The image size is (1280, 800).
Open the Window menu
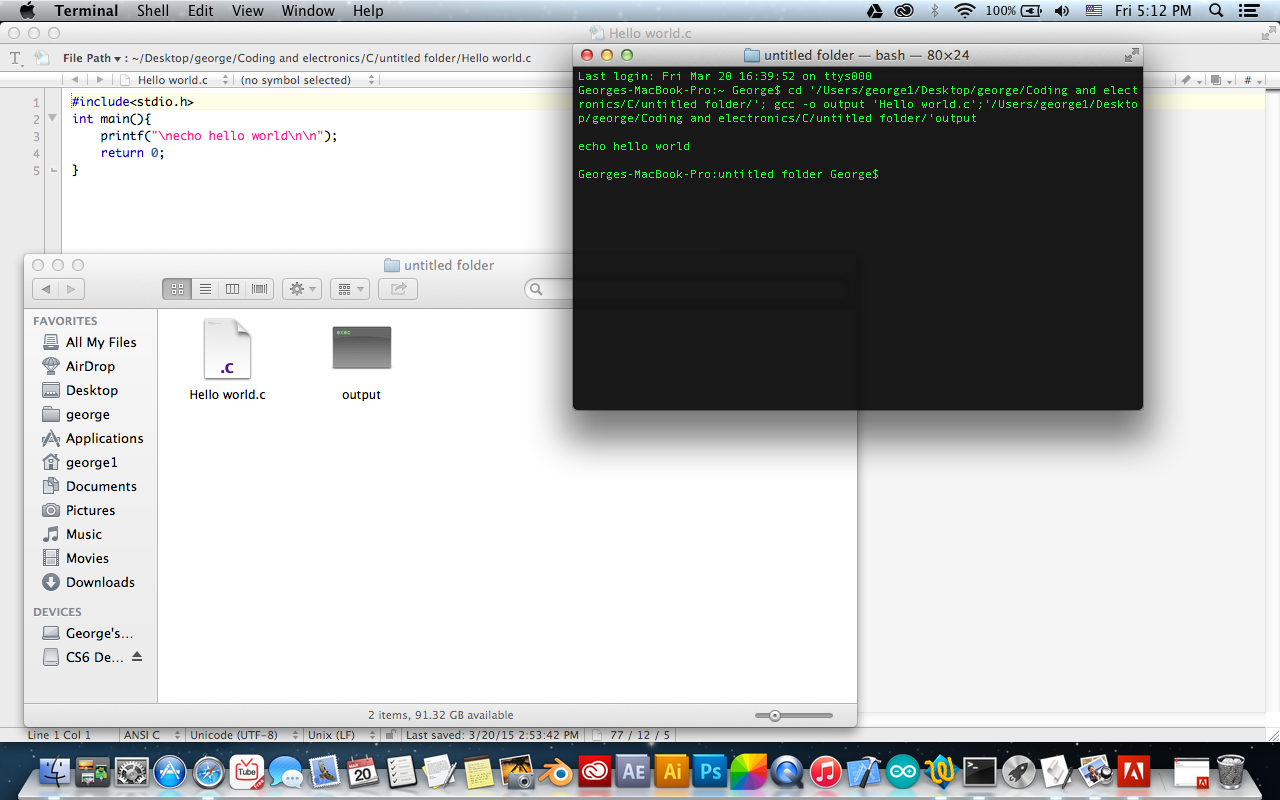point(308,11)
